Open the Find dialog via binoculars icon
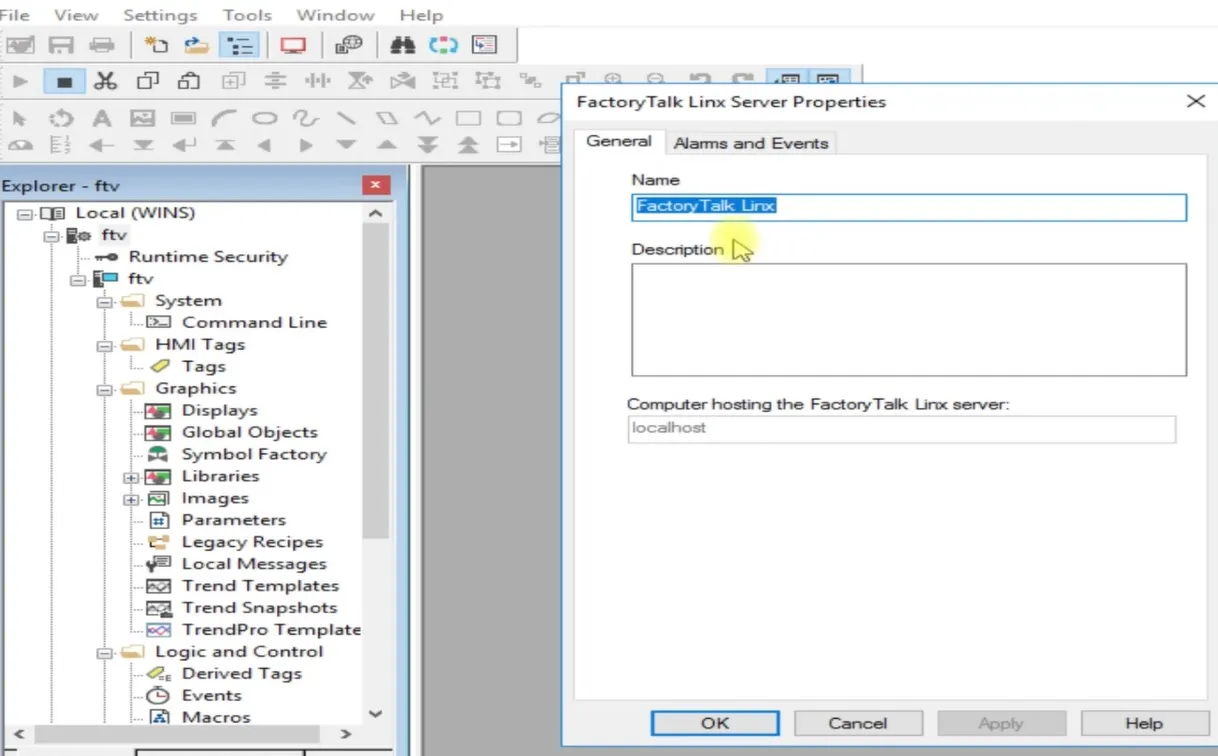Image resolution: width=1218 pixels, height=756 pixels. (x=403, y=44)
